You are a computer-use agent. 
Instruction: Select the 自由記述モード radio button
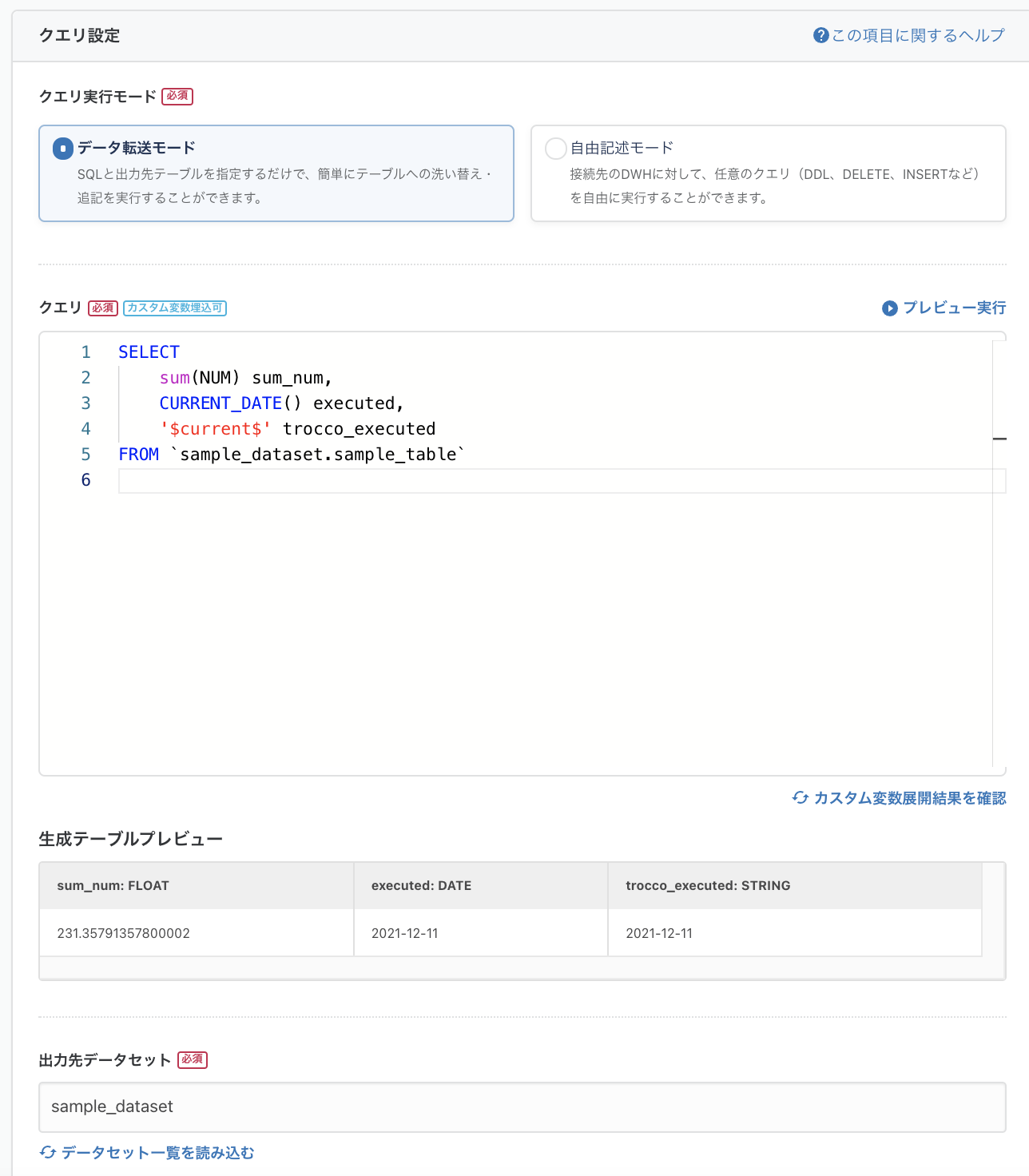tap(555, 149)
